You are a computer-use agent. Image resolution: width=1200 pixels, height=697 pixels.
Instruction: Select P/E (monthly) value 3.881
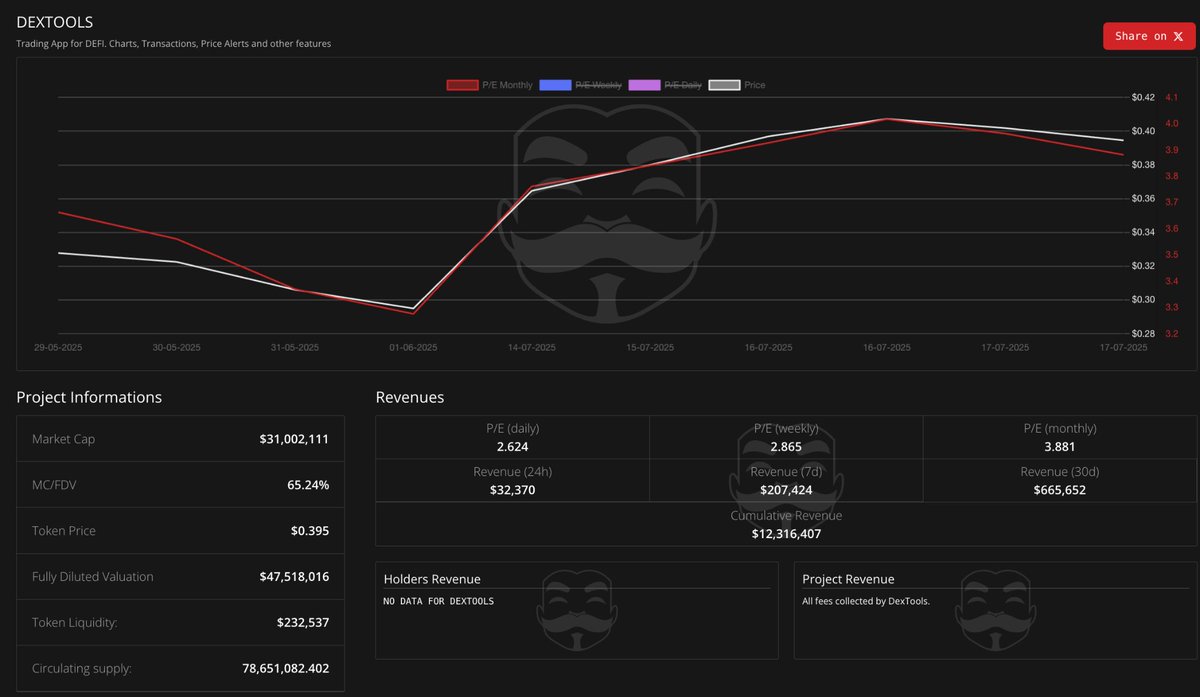[x=1059, y=447]
